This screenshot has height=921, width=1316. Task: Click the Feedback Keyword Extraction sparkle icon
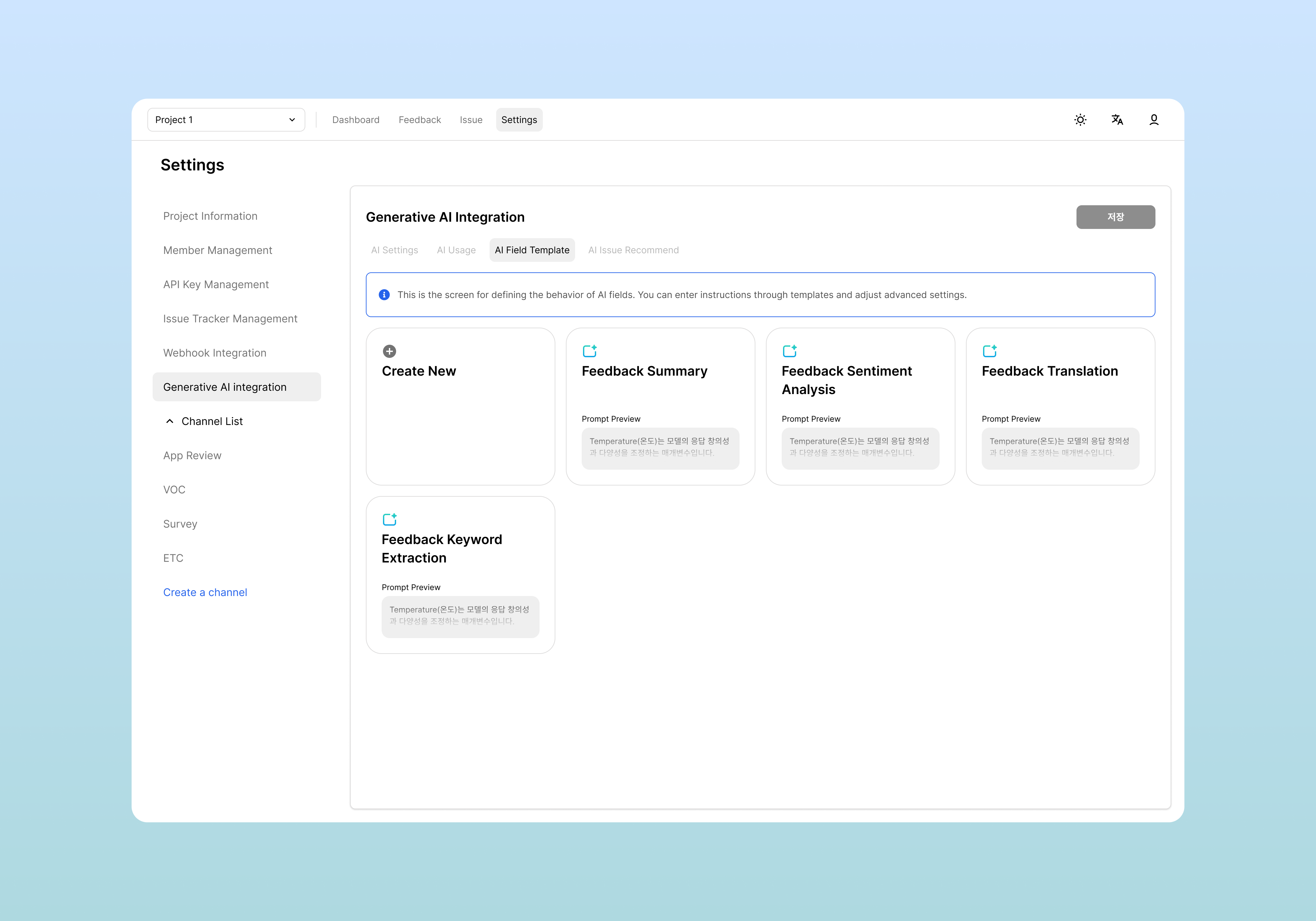[x=389, y=519]
